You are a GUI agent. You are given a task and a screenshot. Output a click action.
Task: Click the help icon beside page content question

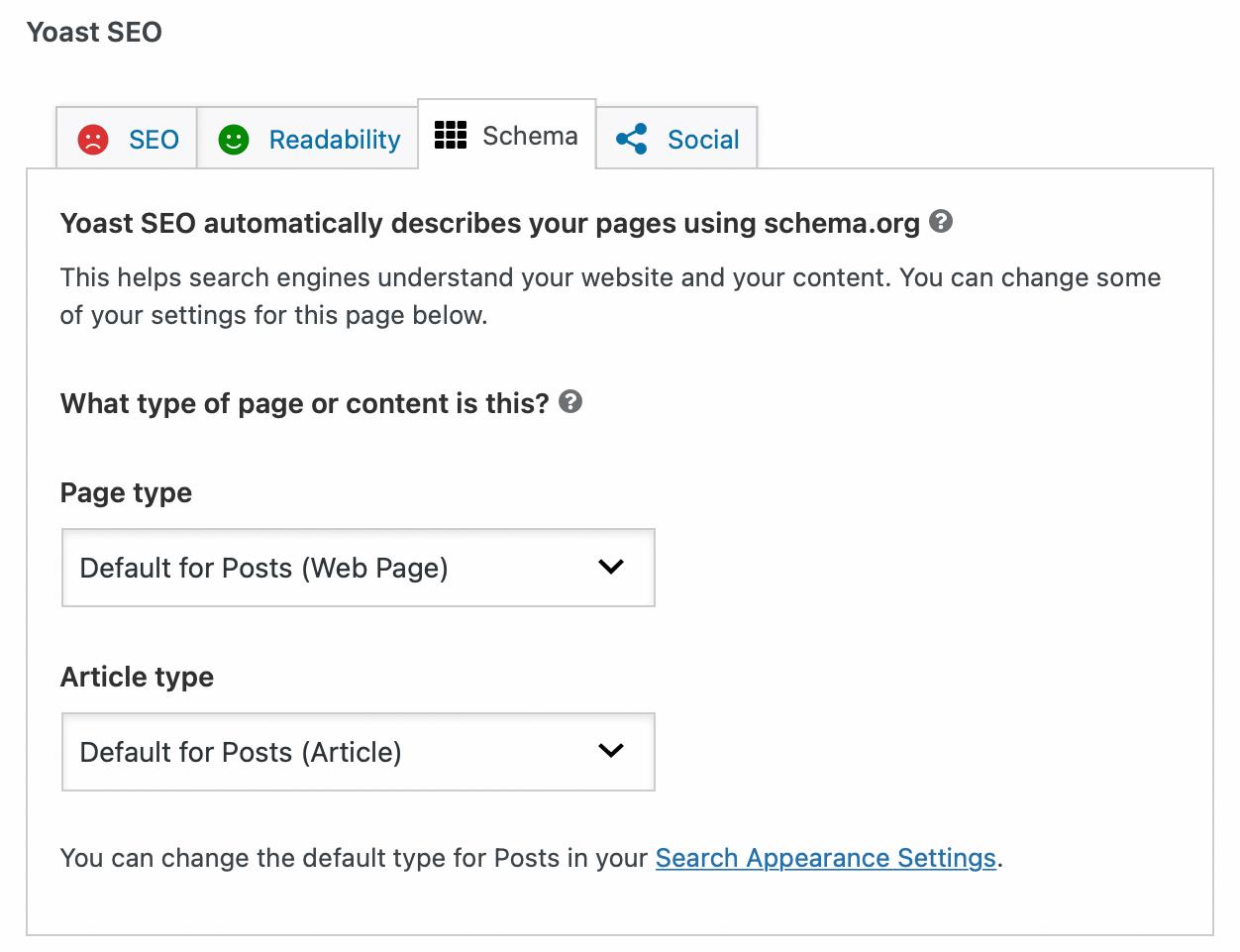point(570,402)
